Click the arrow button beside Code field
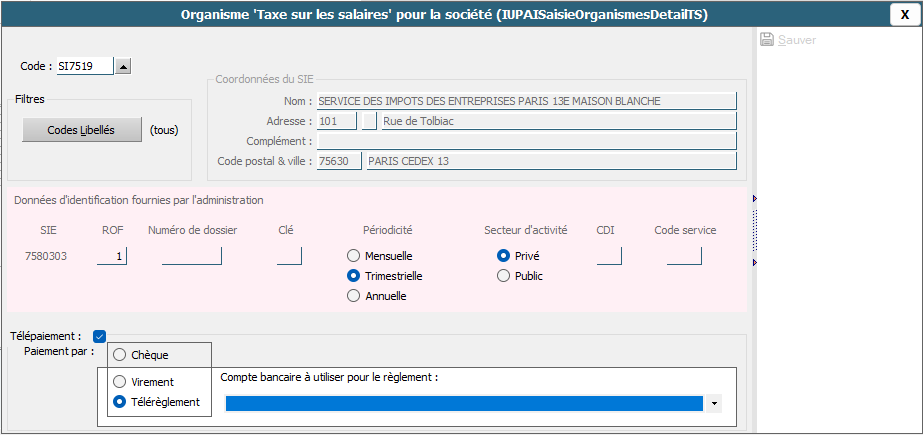 pos(123,67)
